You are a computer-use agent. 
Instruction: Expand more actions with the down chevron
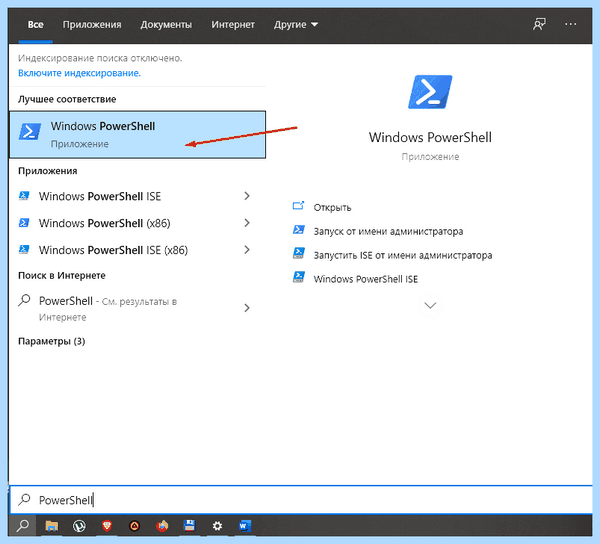coord(430,305)
